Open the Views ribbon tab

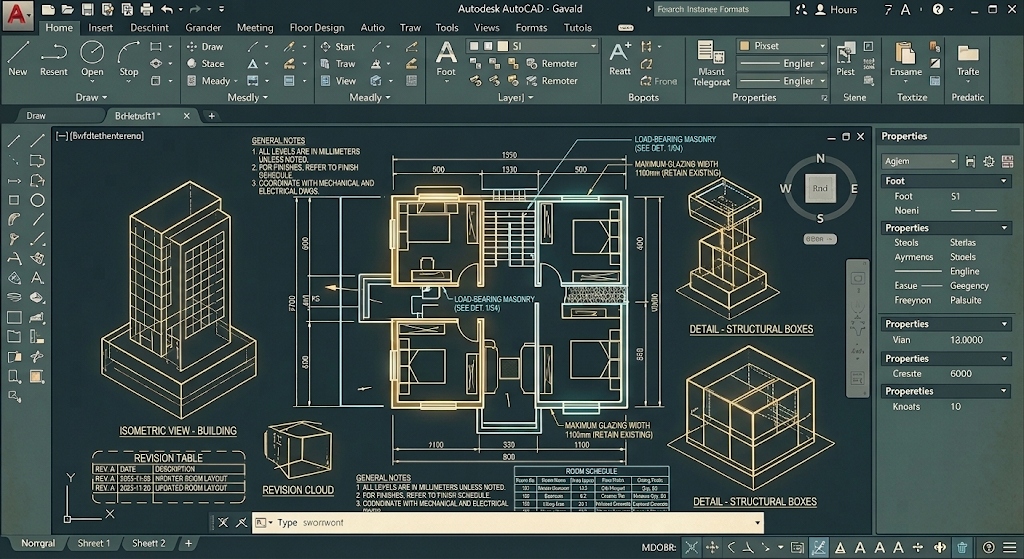pyautogui.click(x=487, y=27)
